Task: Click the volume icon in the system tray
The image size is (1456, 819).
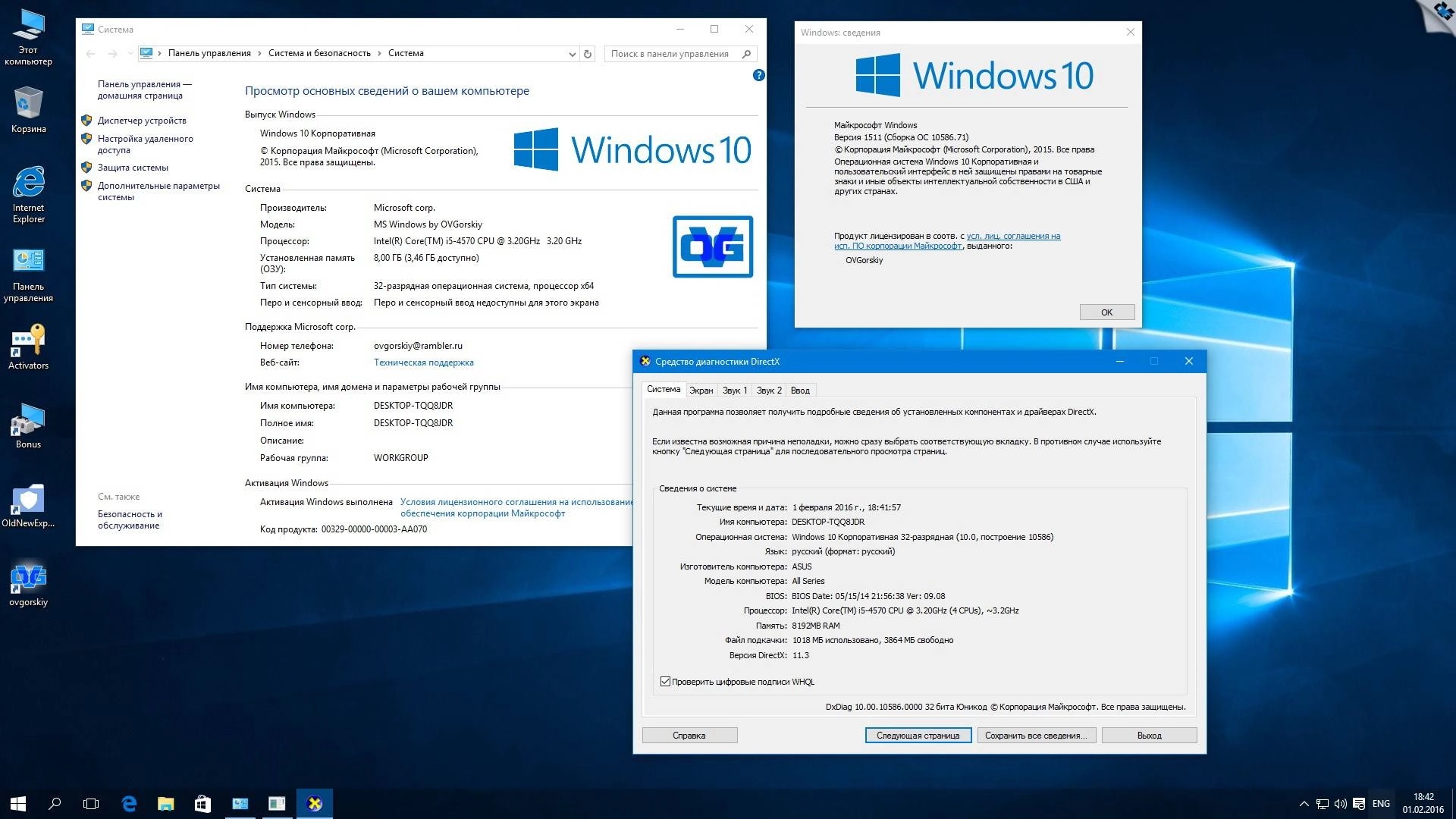Action: 1341,803
